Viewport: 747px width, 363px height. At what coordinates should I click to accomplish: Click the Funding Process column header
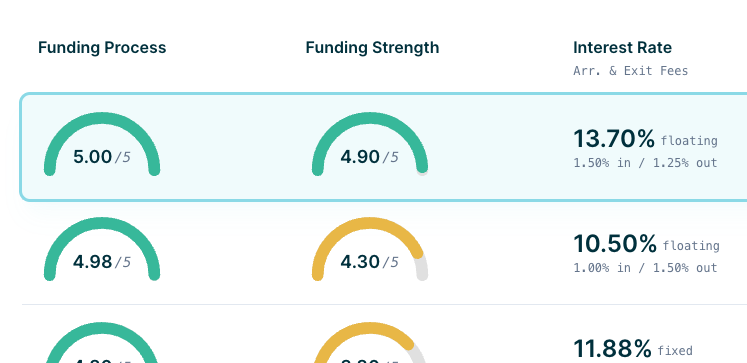click(x=102, y=48)
